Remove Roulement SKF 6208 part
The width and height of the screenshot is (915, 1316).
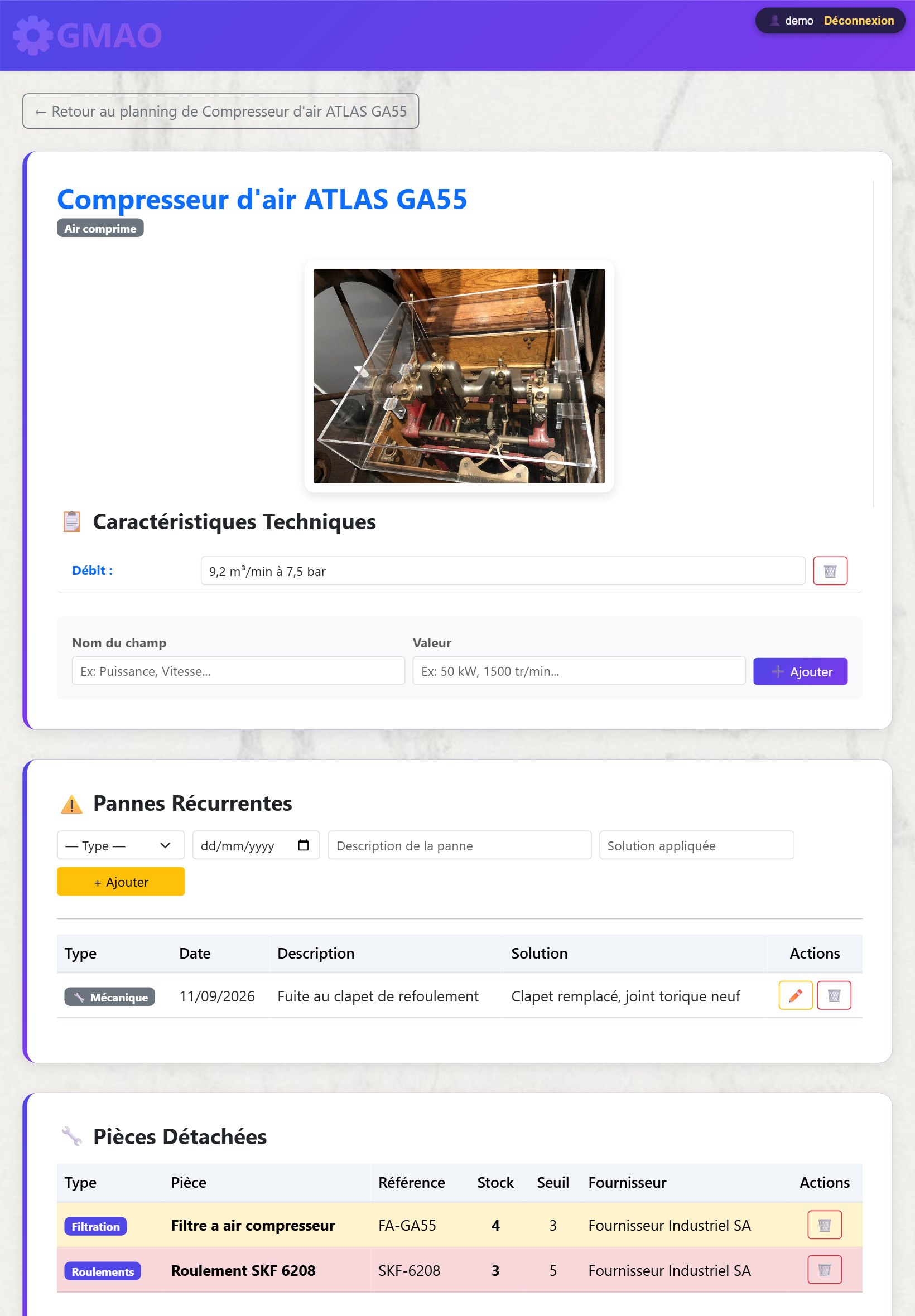click(825, 1270)
